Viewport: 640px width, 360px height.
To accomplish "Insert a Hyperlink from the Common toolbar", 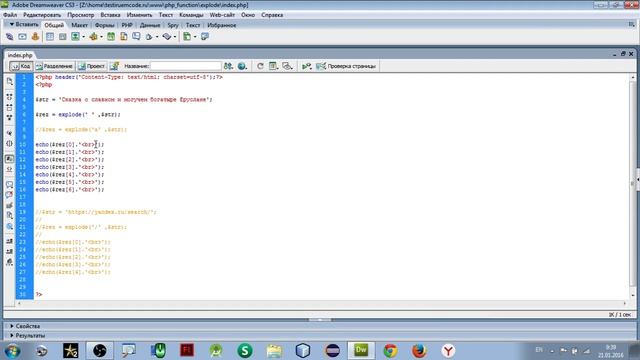I will pos(9,37).
